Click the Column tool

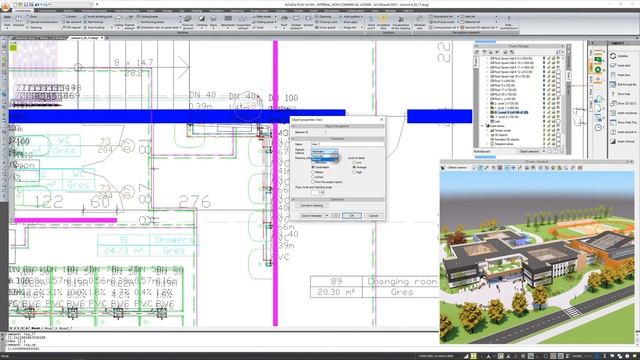pos(69,16)
